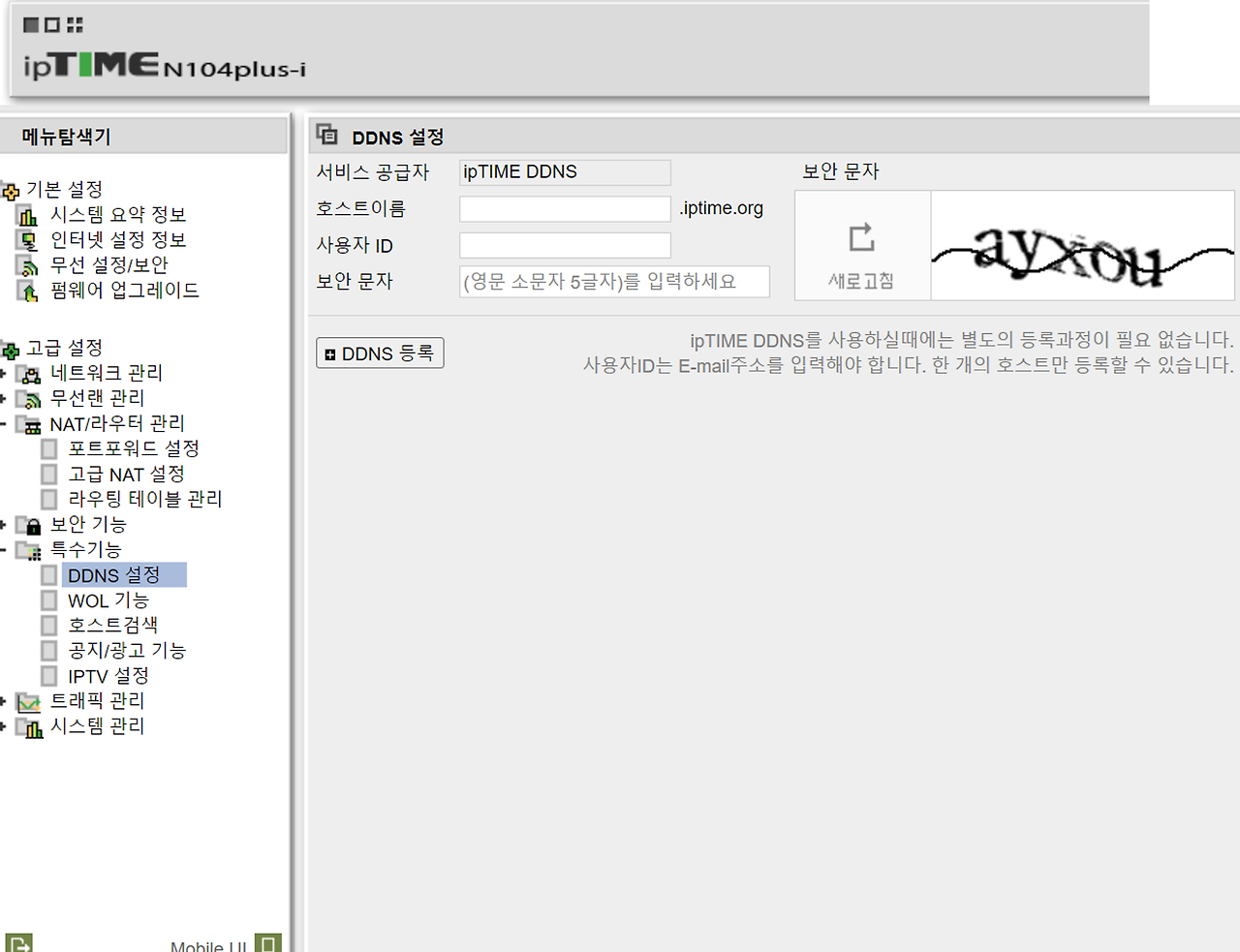This screenshot has width=1240, height=952.
Task: Click the internet settings info icon
Action: (x=28, y=240)
